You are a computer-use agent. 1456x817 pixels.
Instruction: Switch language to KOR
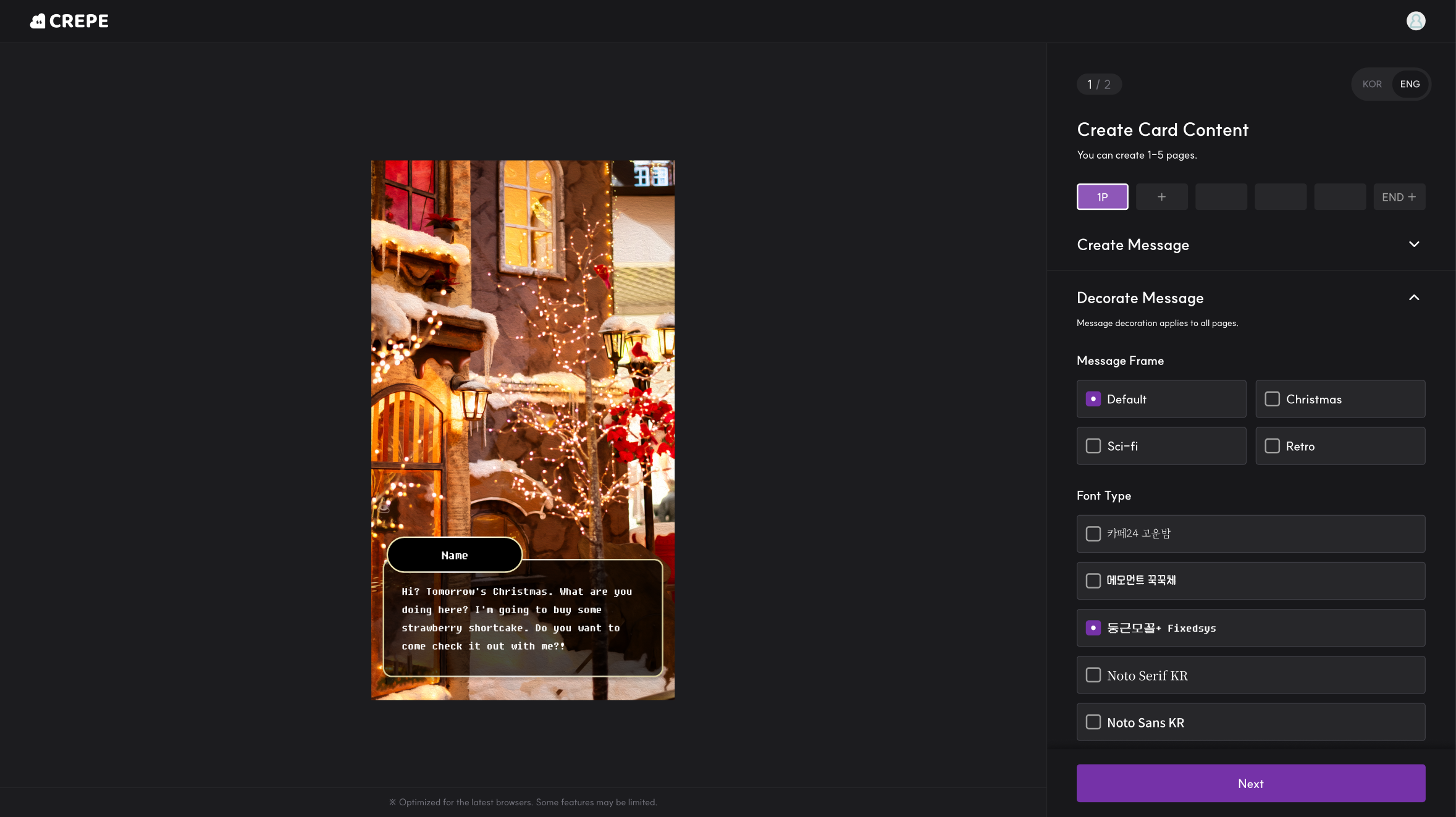1371,84
